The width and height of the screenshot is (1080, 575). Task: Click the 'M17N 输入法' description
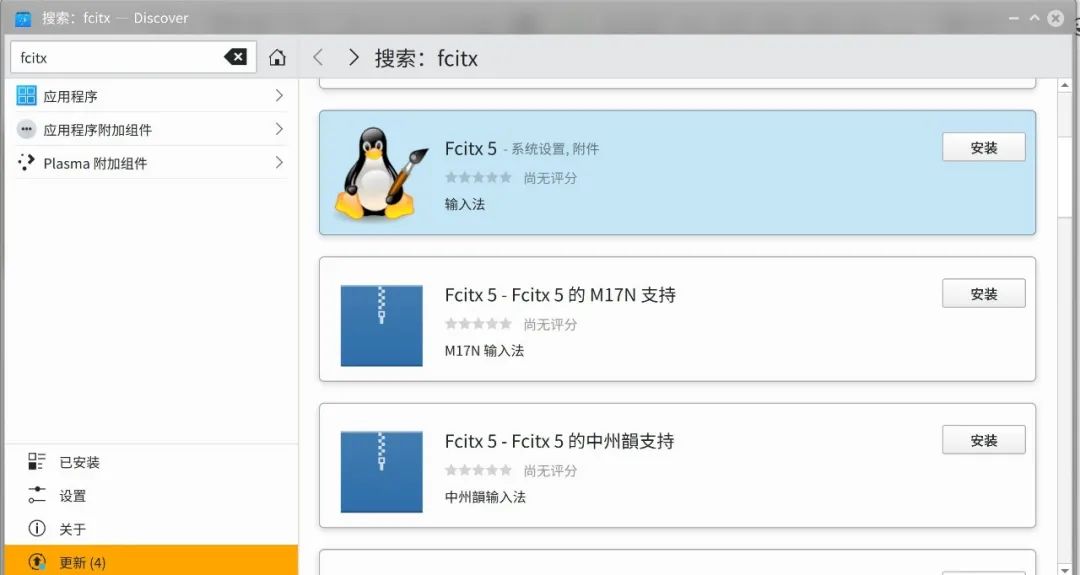pos(484,351)
